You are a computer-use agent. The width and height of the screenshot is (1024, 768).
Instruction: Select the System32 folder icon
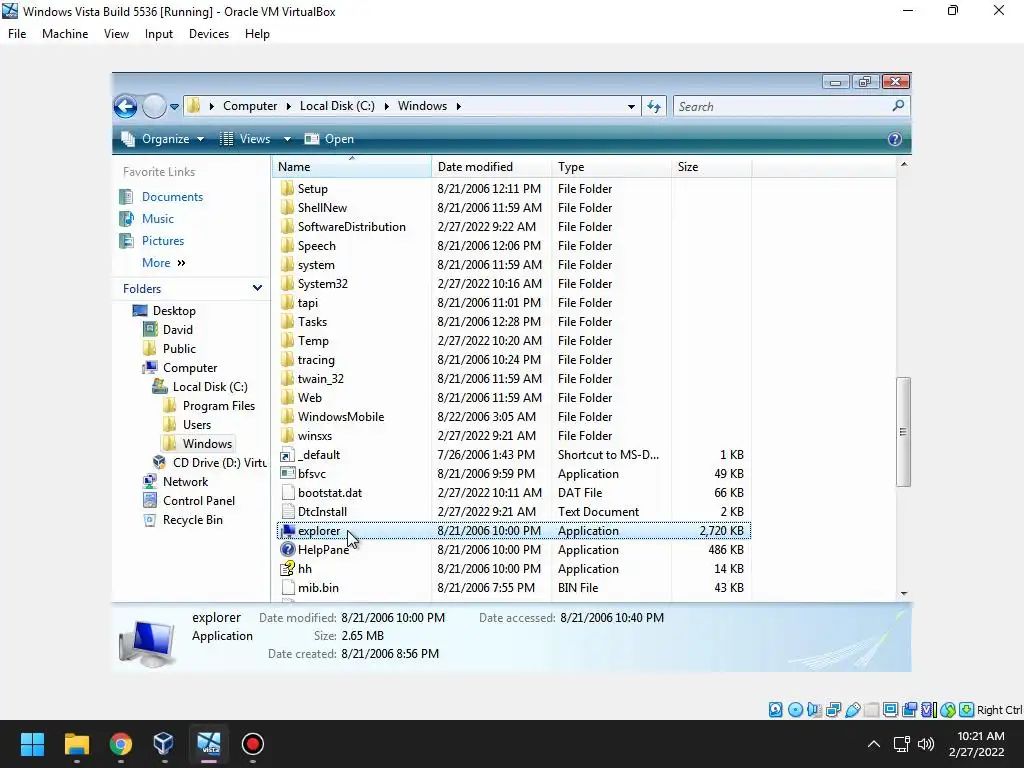[x=287, y=283]
